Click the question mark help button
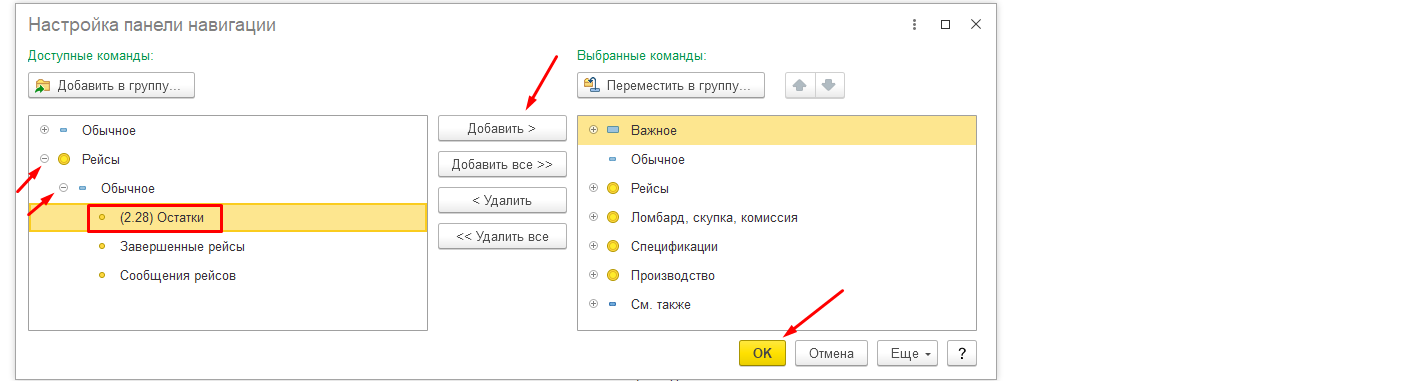The height and width of the screenshot is (381, 1410). click(961, 353)
